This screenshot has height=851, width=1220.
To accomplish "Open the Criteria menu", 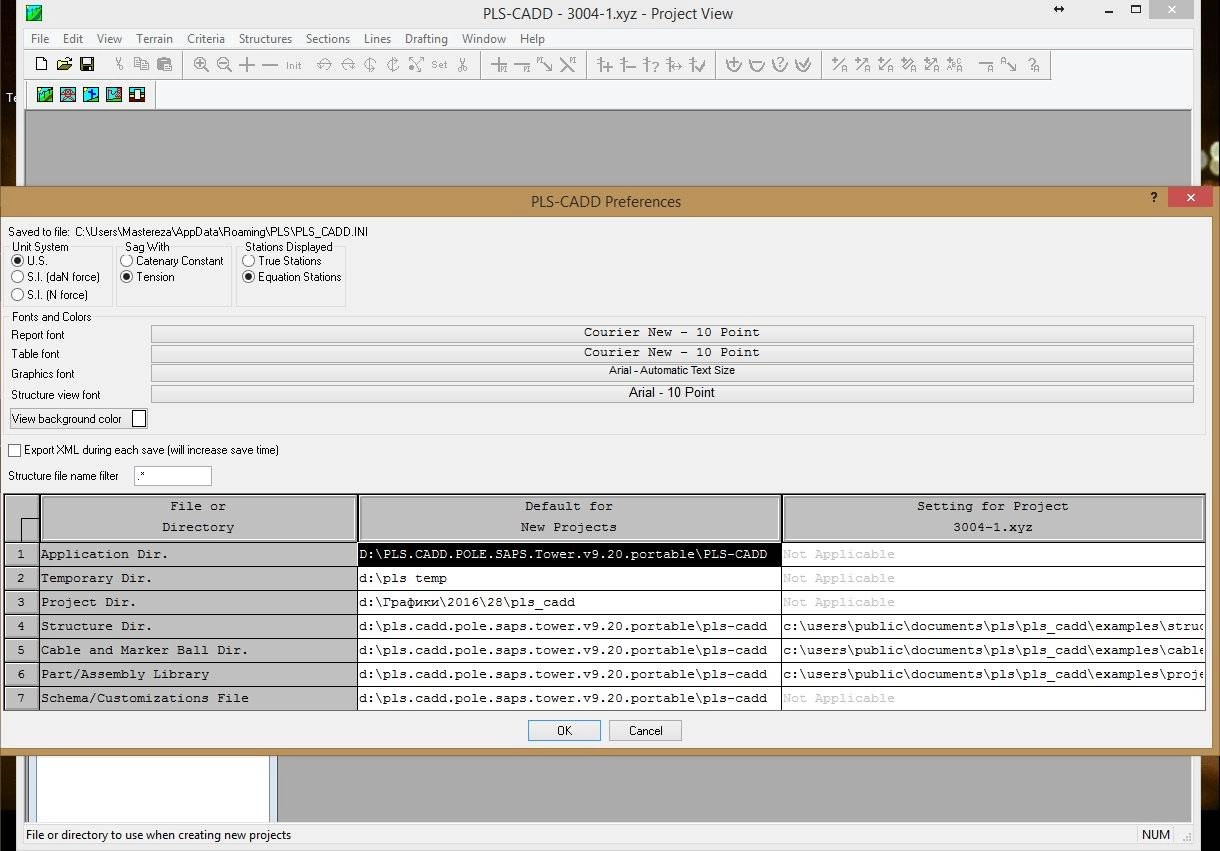I will pyautogui.click(x=206, y=39).
